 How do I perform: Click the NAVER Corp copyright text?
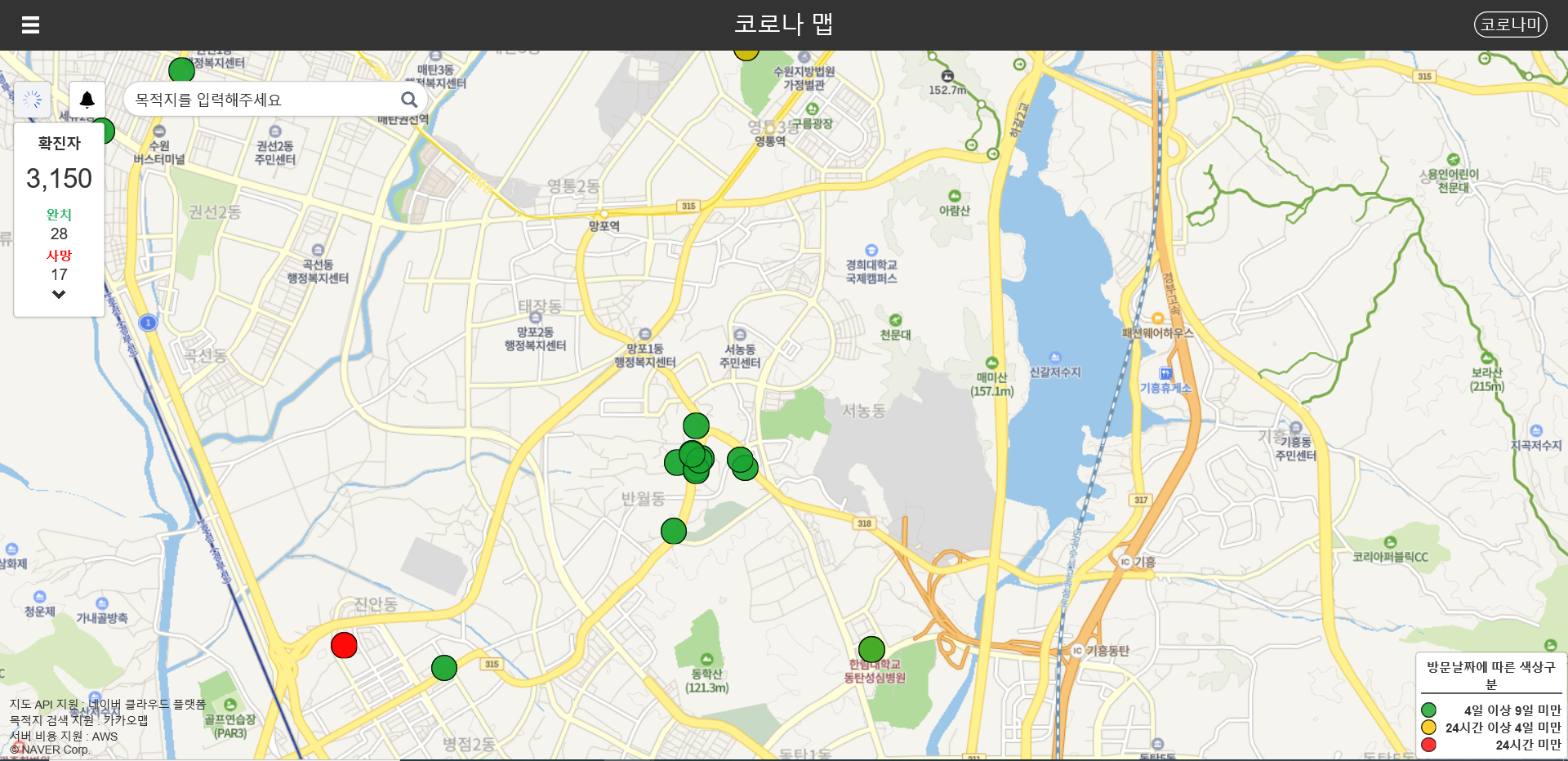click(x=49, y=750)
